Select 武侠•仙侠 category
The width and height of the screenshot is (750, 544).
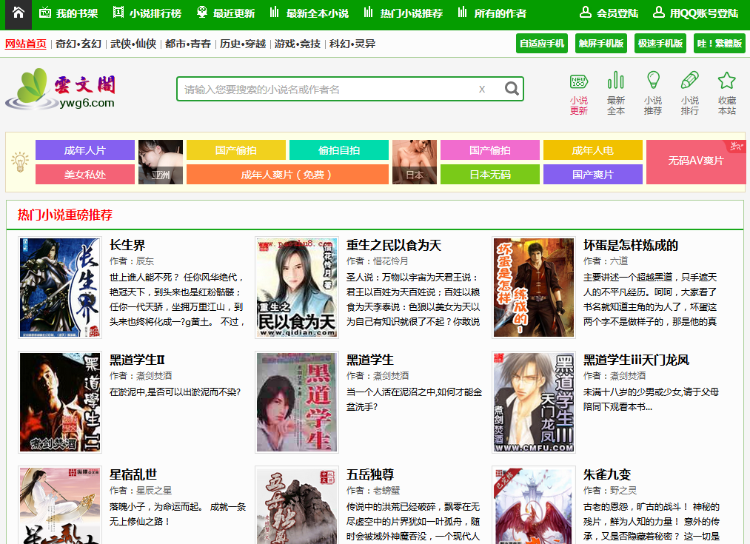pyautogui.click(x=133, y=44)
